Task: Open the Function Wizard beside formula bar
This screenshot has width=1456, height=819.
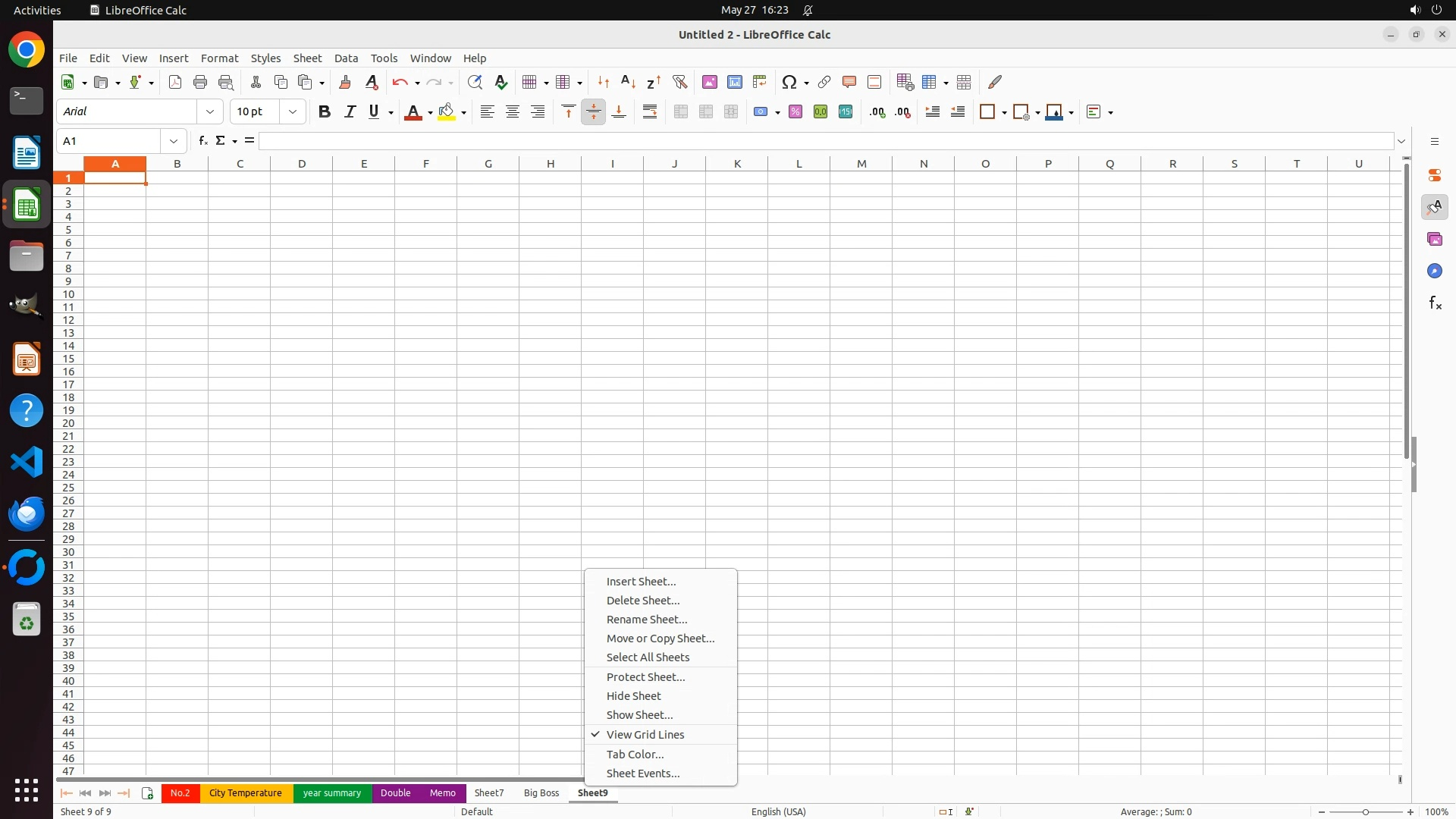Action: click(202, 141)
